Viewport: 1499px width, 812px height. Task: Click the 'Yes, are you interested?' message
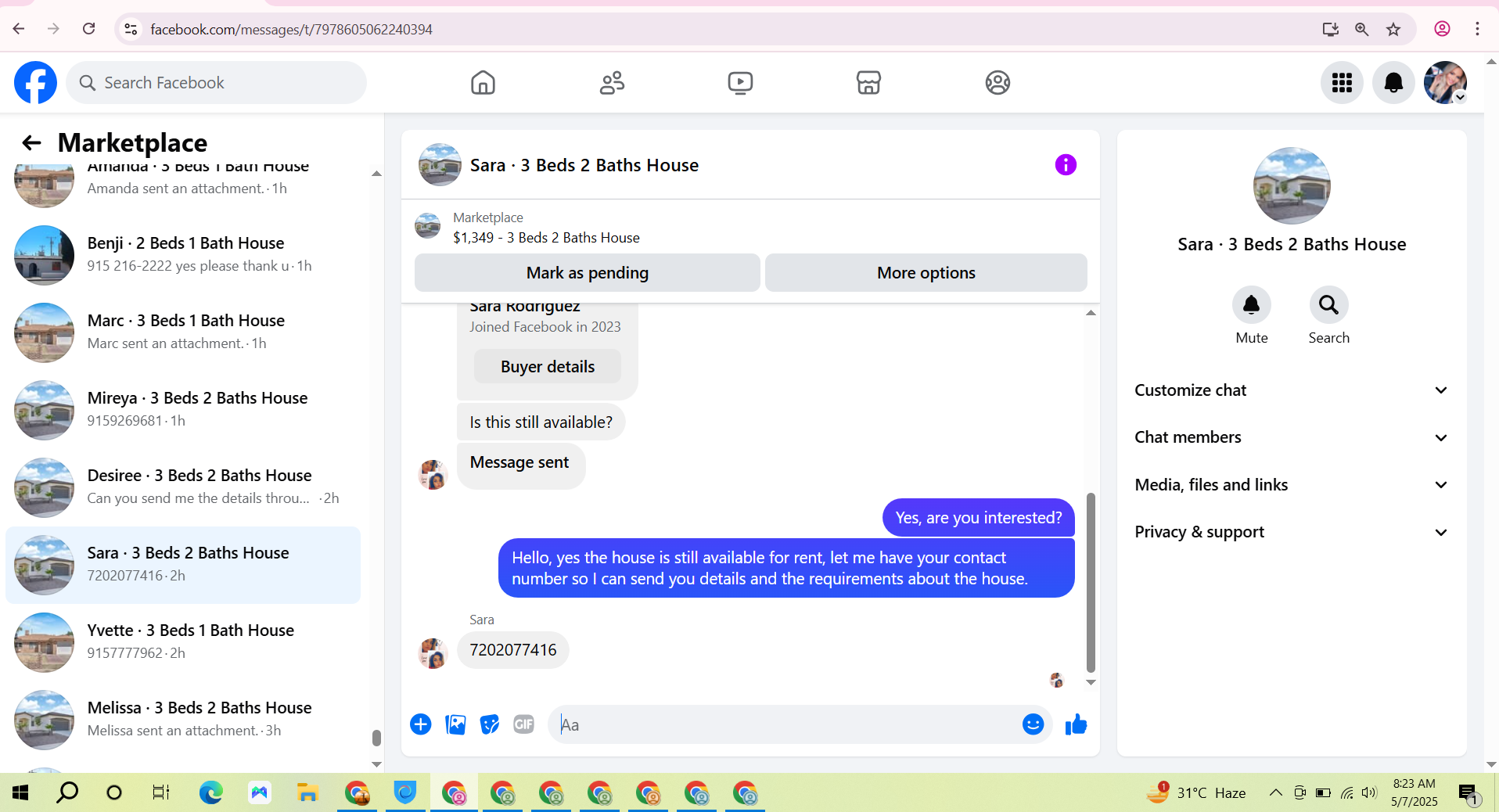[979, 518]
